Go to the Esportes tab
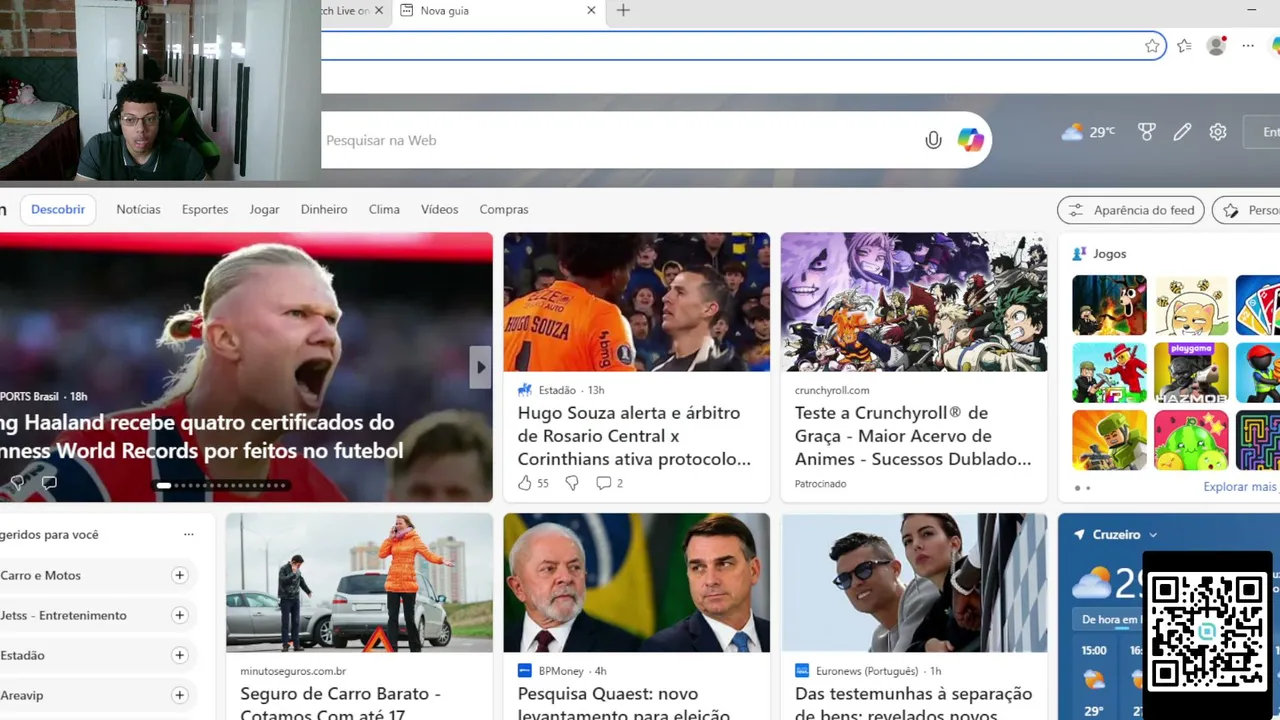This screenshot has width=1280, height=720. [205, 209]
